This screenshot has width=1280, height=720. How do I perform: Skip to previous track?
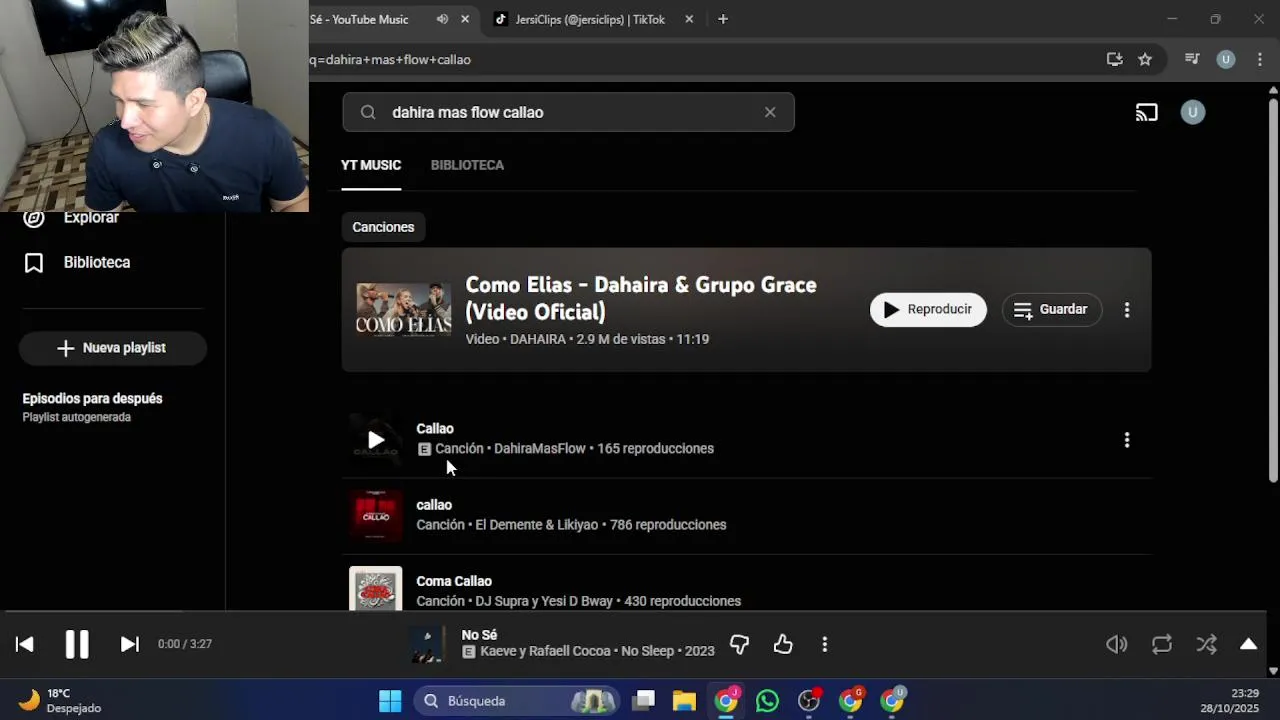[x=25, y=644]
